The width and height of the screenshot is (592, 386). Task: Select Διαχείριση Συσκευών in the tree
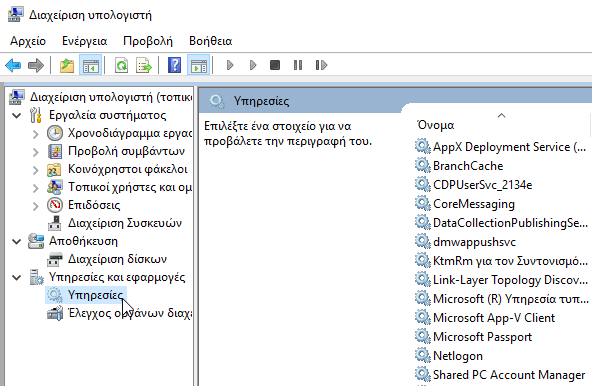pos(125,223)
